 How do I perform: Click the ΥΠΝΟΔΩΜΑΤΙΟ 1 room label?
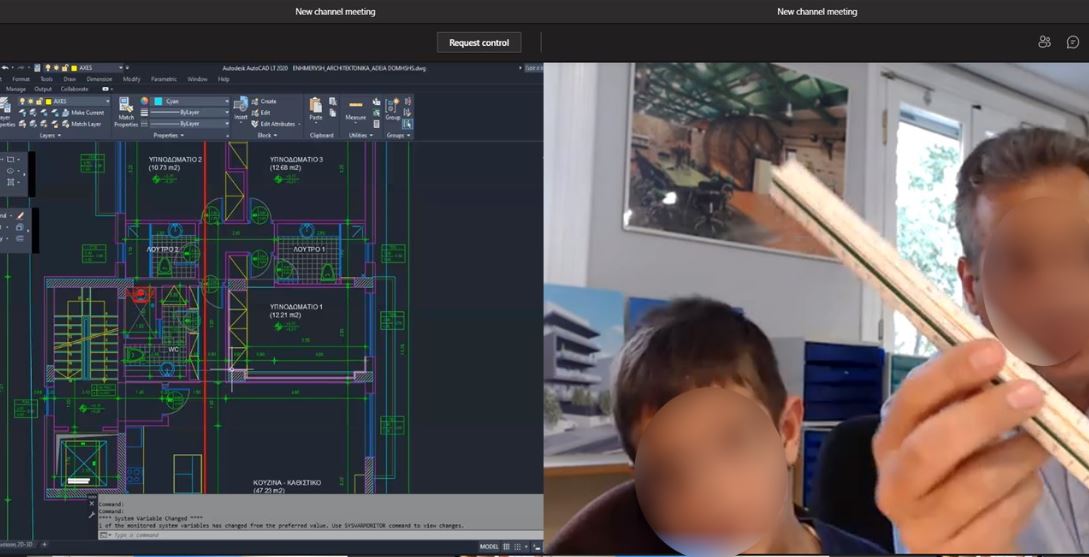(x=297, y=306)
